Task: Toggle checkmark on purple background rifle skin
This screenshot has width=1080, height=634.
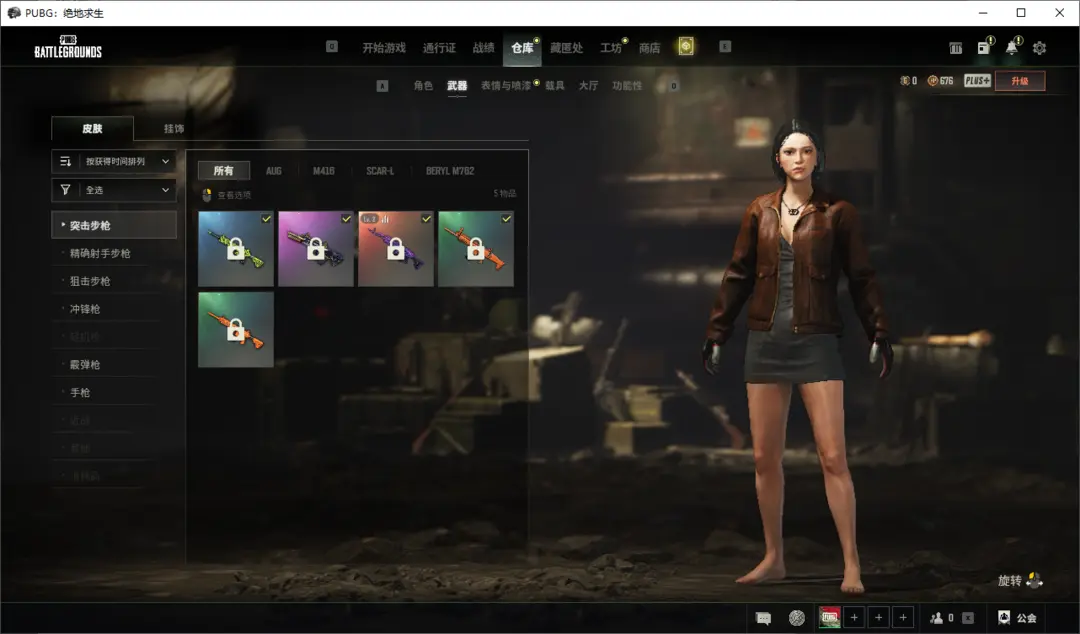Action: [x=346, y=218]
